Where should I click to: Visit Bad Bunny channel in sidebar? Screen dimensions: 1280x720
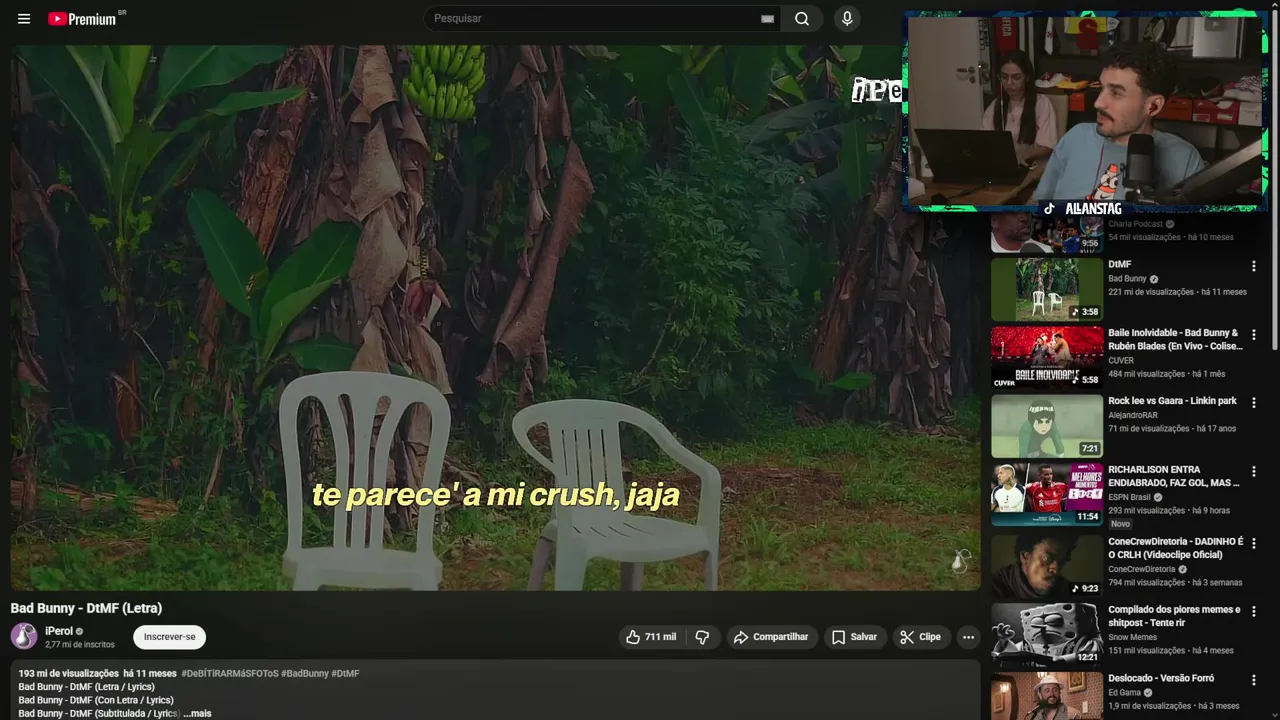tap(1127, 279)
